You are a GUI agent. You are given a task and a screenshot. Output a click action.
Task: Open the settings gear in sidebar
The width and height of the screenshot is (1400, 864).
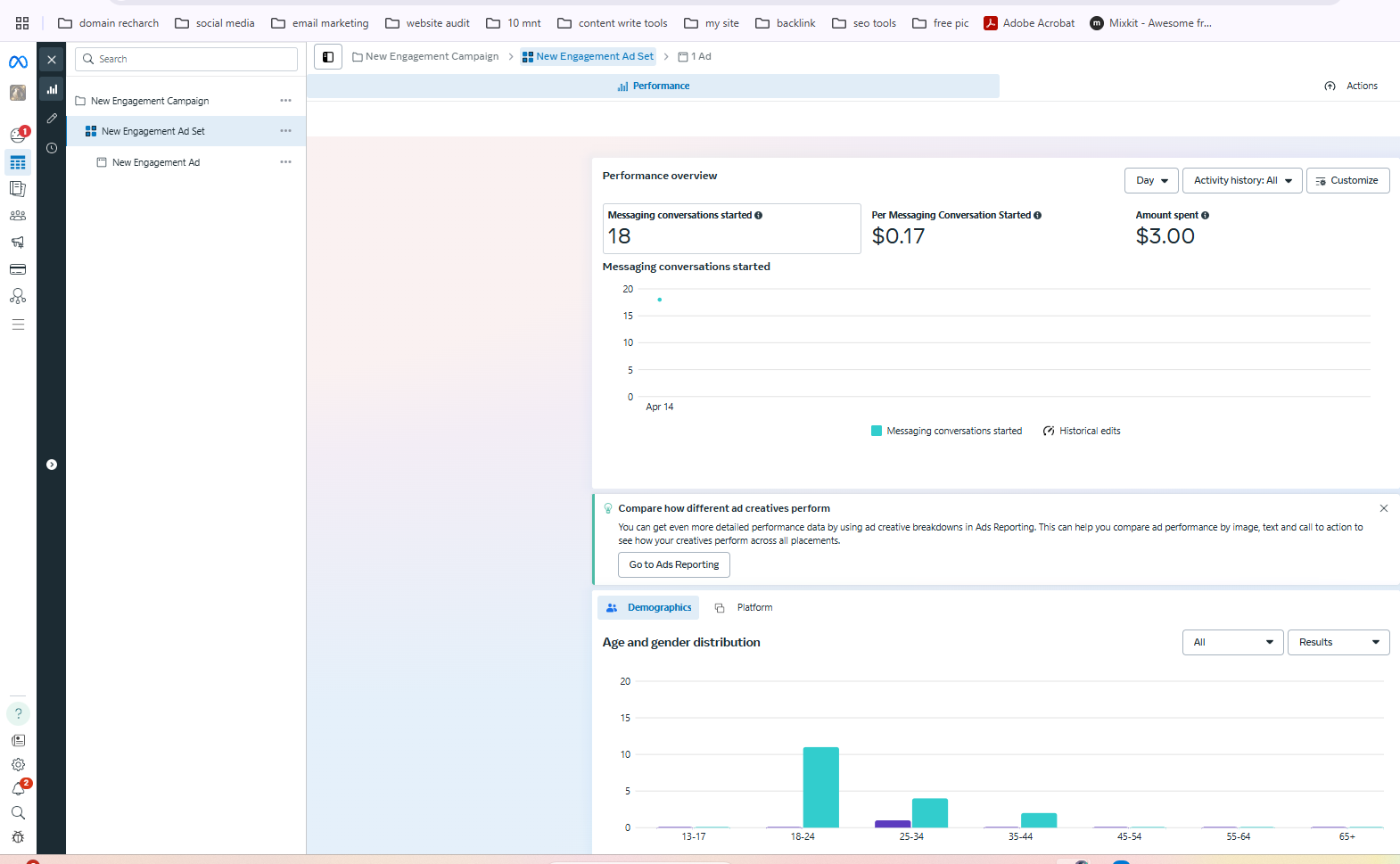18,765
